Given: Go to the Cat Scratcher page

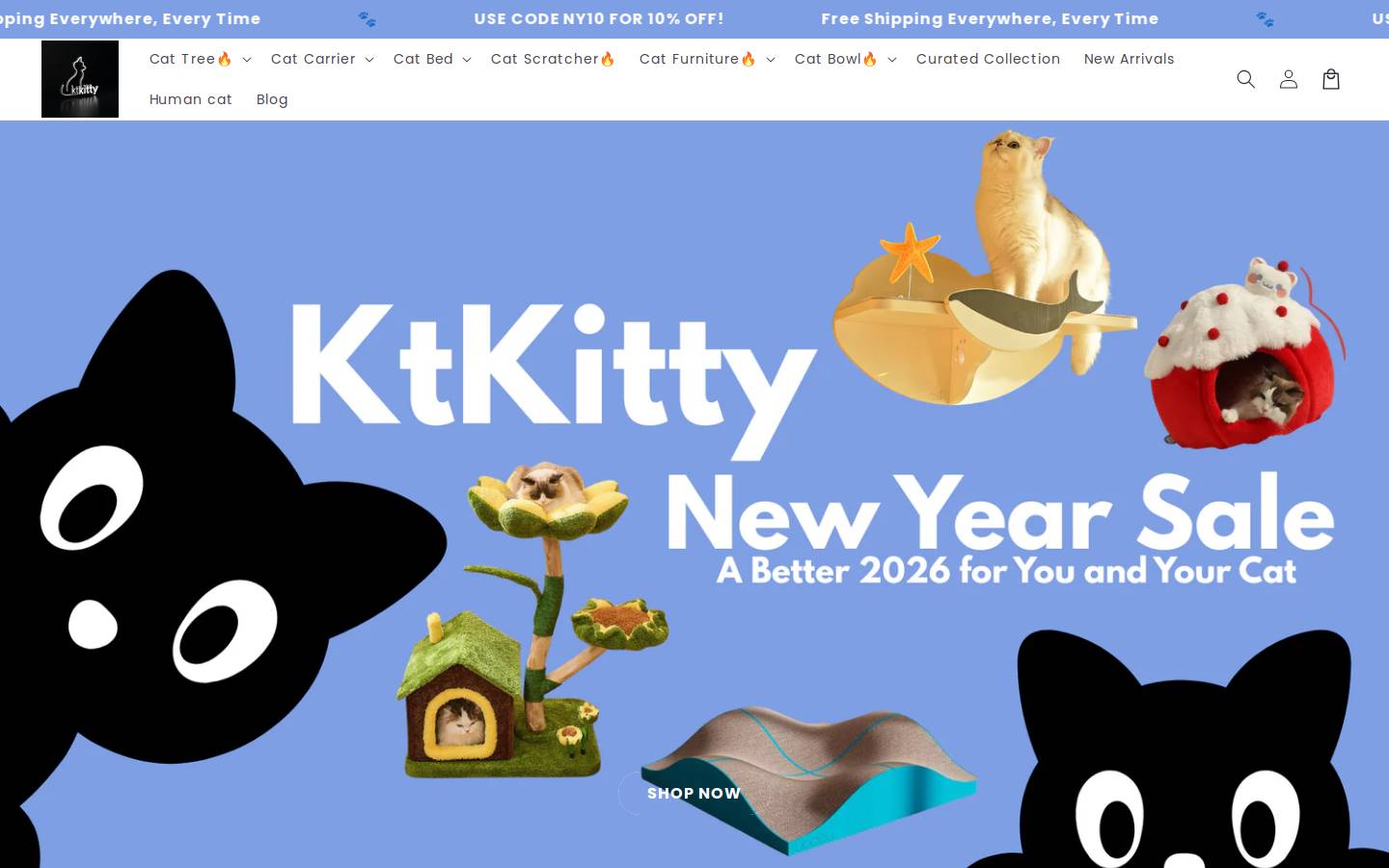Looking at the screenshot, I should pyautogui.click(x=553, y=59).
